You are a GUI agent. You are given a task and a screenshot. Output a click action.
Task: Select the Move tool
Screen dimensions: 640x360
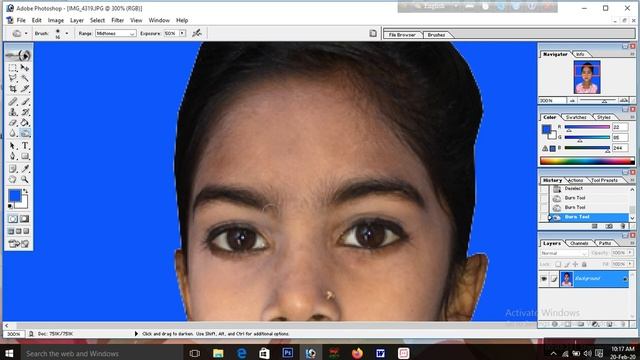[x=25, y=68]
